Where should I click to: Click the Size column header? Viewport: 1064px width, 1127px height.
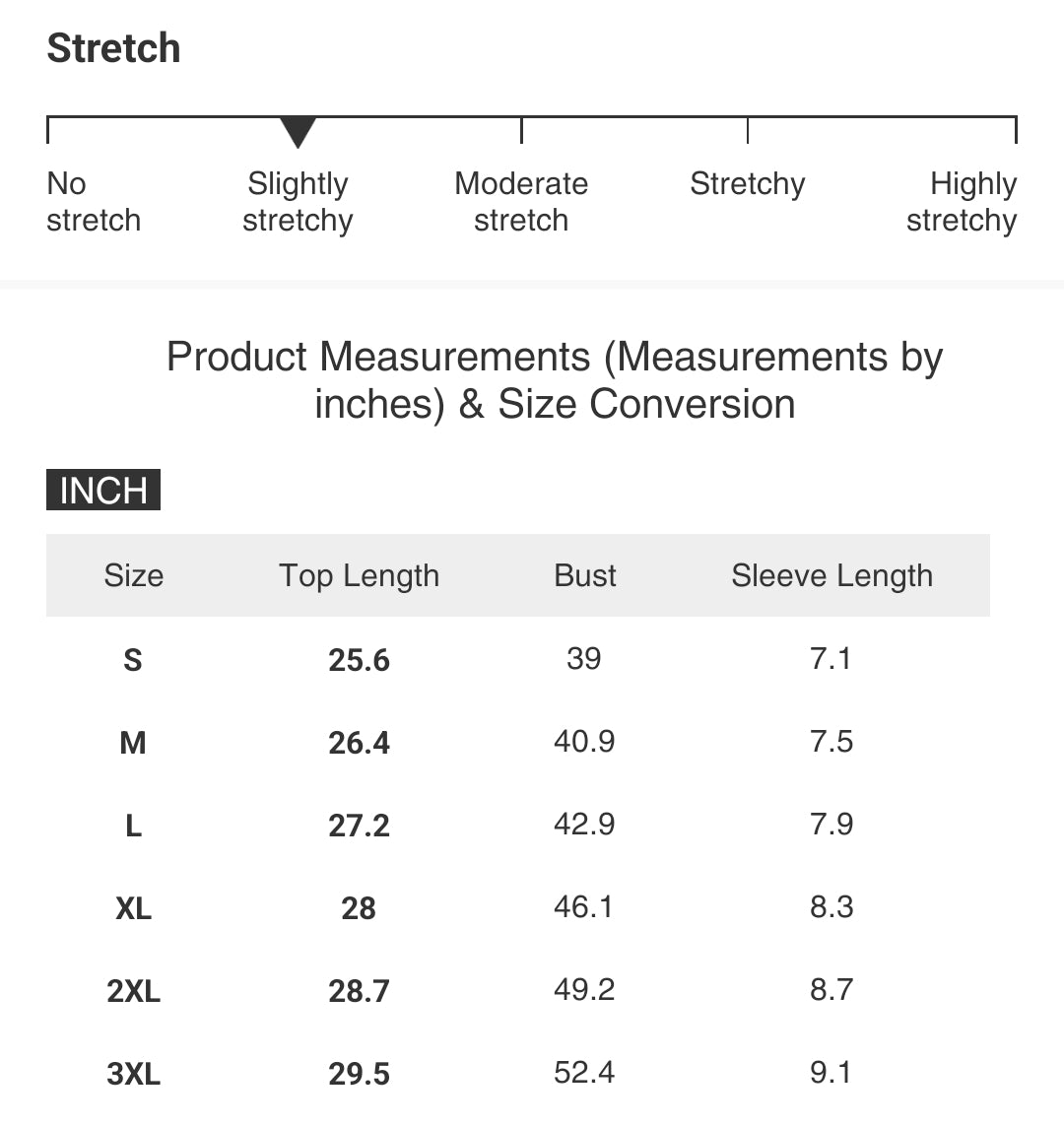point(134,575)
